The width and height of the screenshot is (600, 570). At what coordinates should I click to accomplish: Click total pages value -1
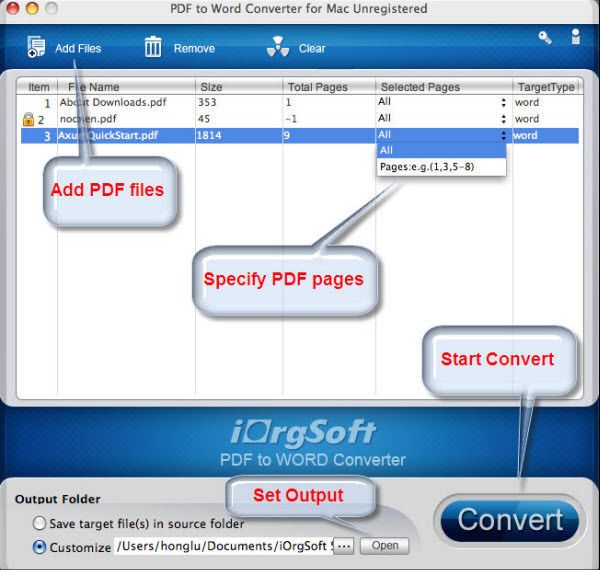pyautogui.click(x=291, y=119)
